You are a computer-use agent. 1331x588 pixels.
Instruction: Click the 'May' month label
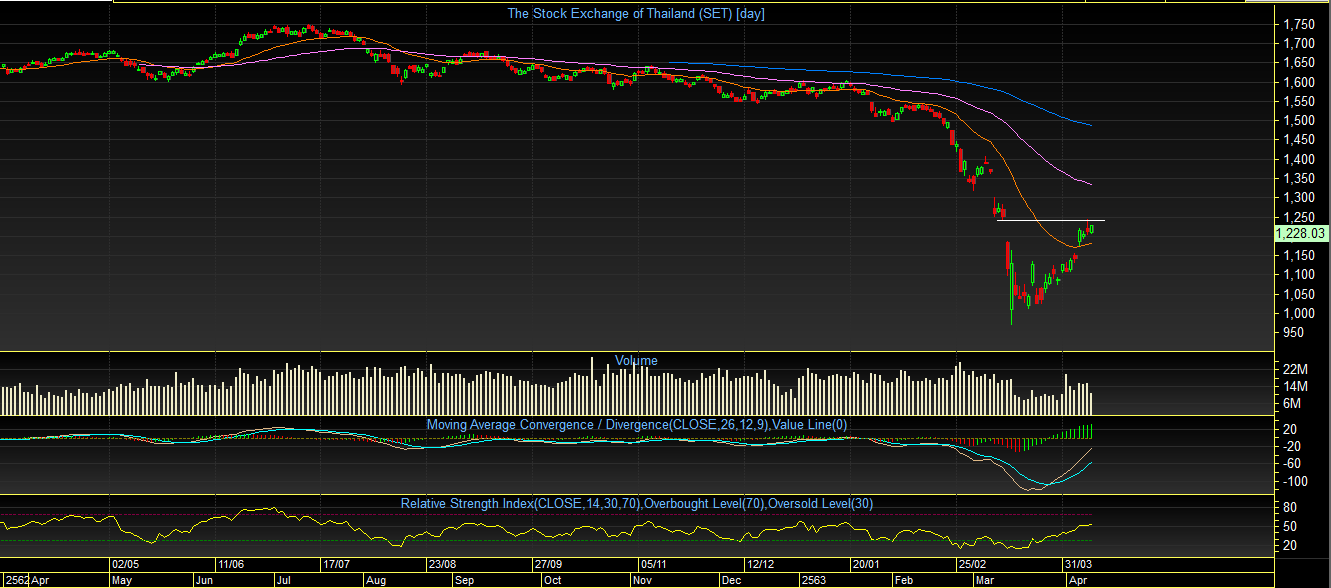[122, 580]
